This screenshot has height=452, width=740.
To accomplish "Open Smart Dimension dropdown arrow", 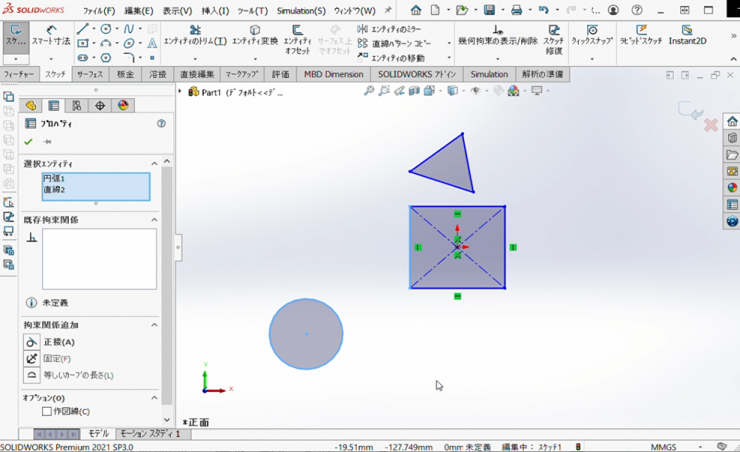I will coord(51,59).
